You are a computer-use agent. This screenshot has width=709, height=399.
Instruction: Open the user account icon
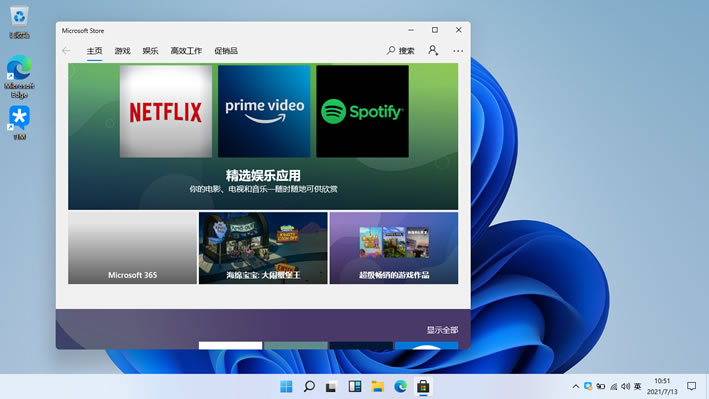coord(433,50)
